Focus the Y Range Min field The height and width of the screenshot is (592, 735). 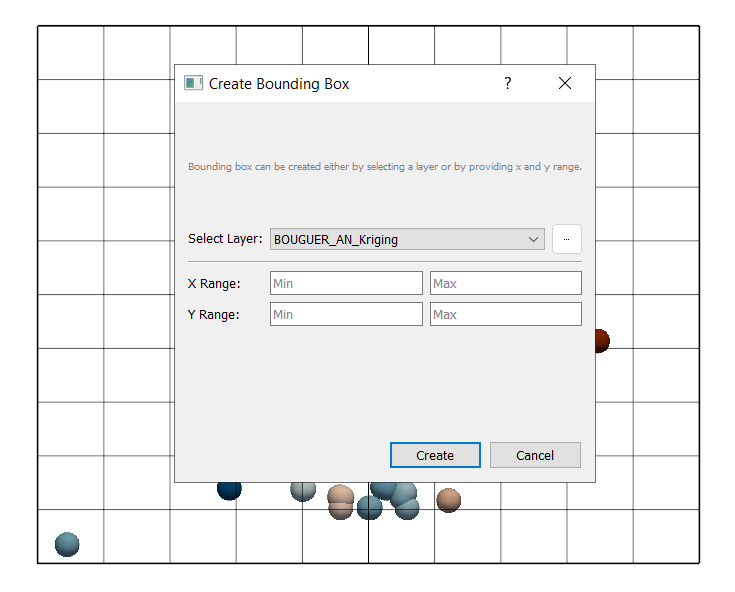[346, 315]
